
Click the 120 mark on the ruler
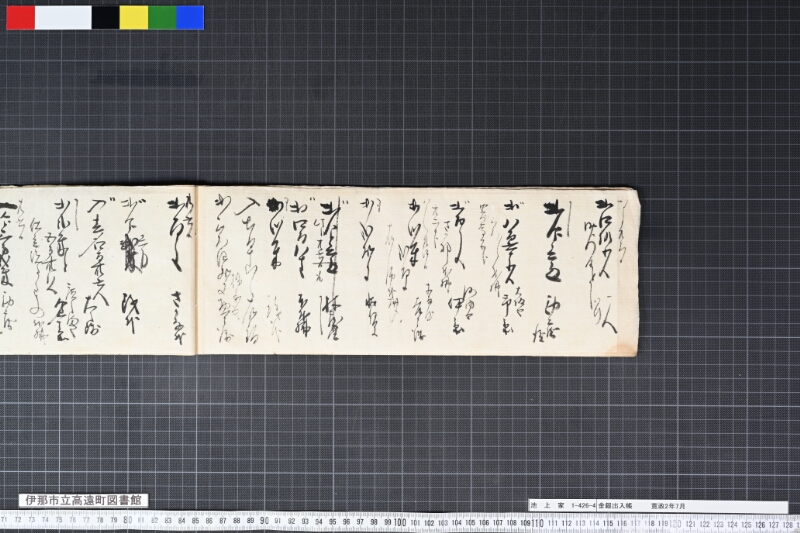(x=675, y=523)
